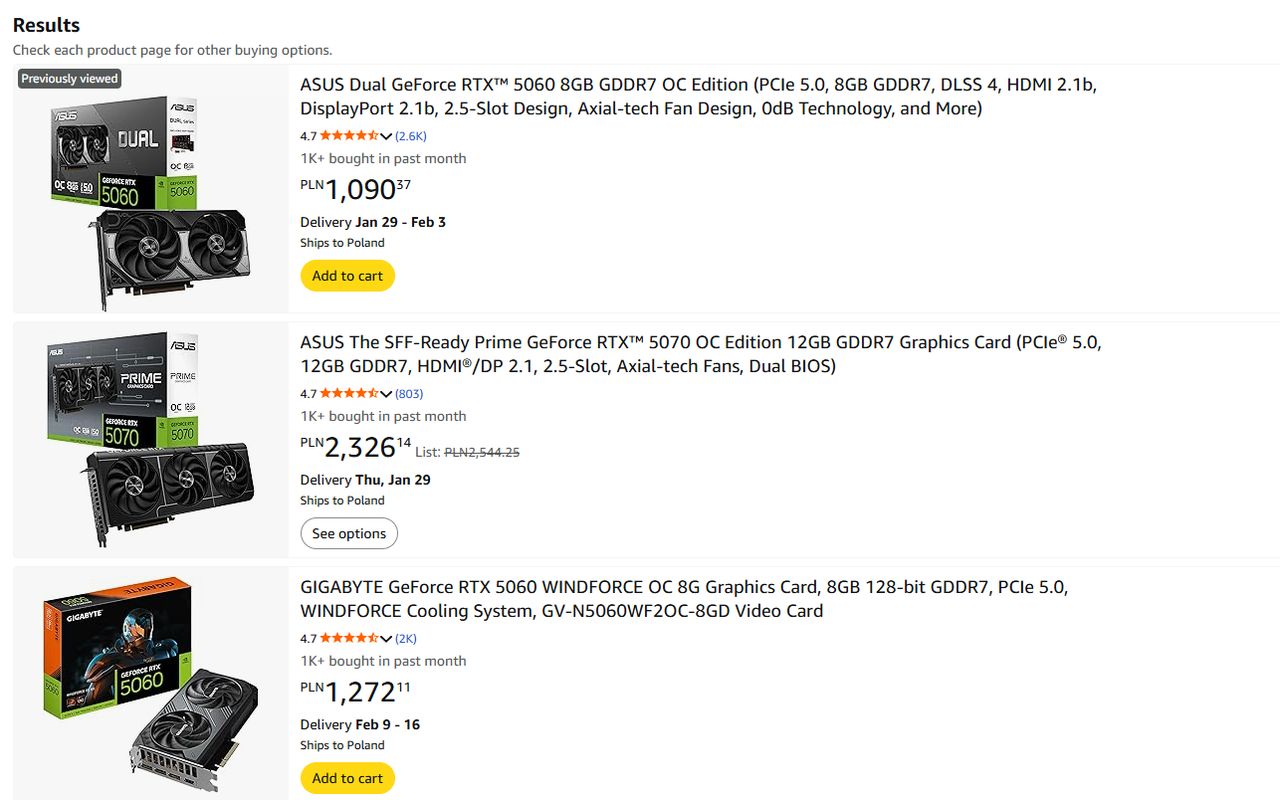Viewport: 1280px width, 800px height.
Task: Click the ASUS Prime RTX 5070 title link
Action: pyautogui.click(x=700, y=354)
